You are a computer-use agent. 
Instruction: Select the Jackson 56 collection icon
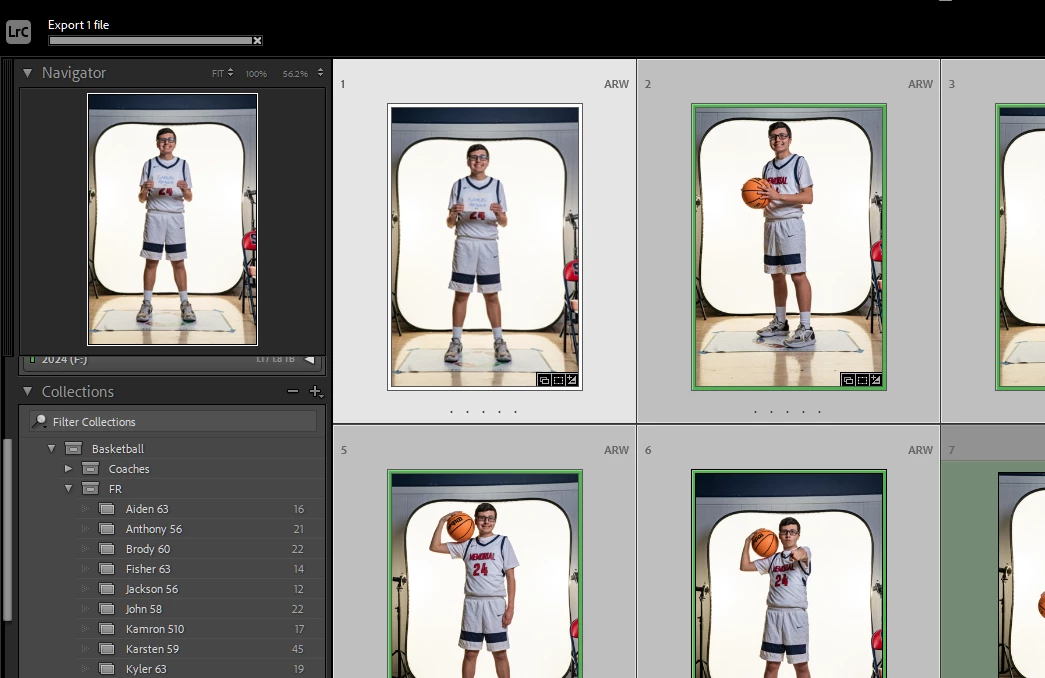[107, 589]
